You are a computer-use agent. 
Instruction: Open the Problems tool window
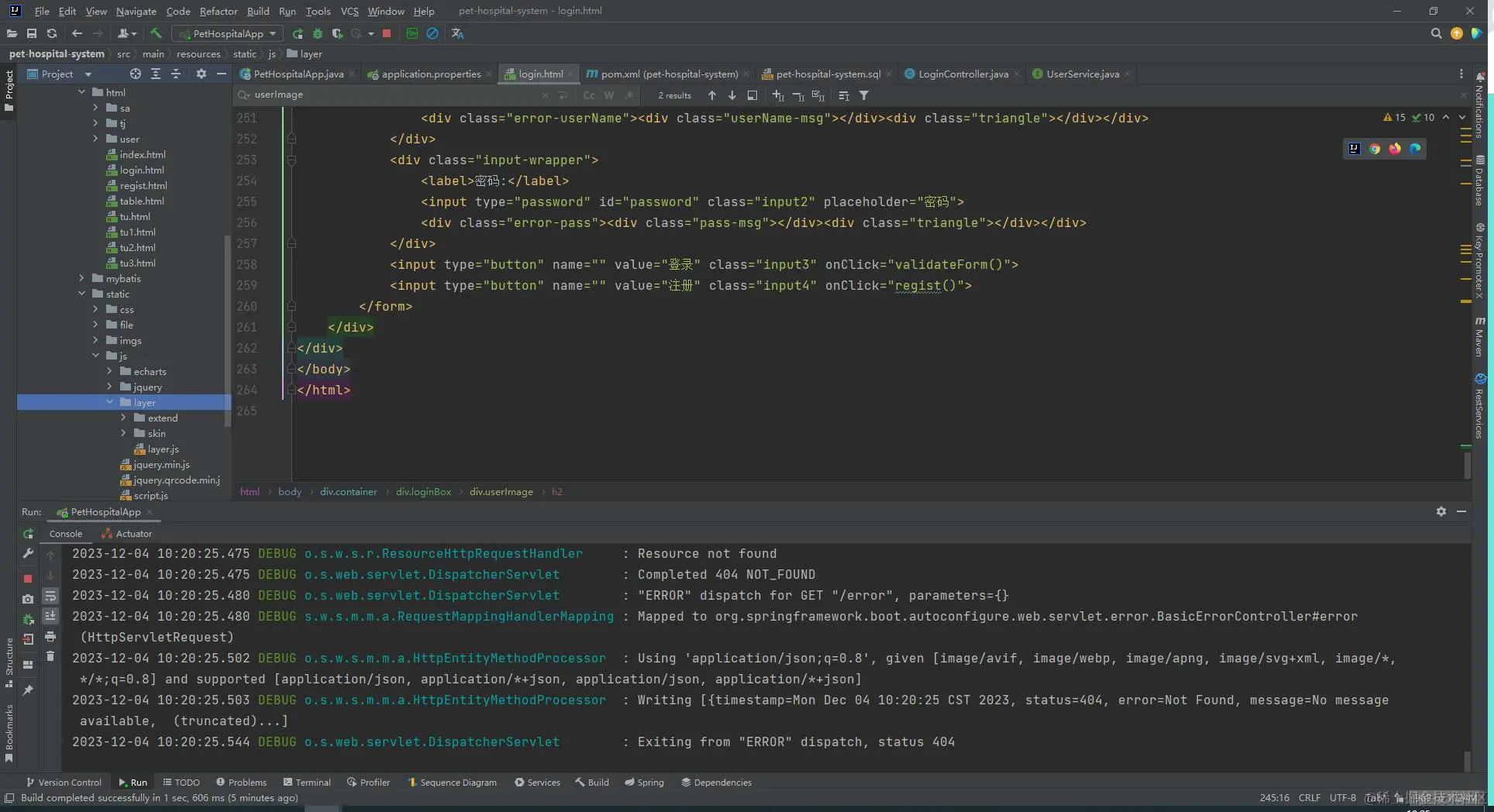click(241, 783)
